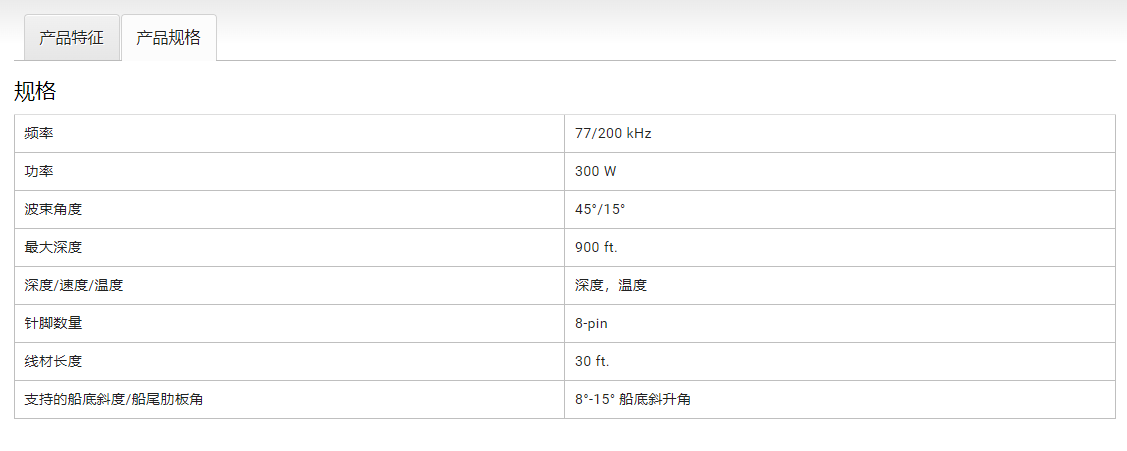This screenshot has width=1127, height=451.
Task: Select the 深度，温度 value cell
Action: coord(611,285)
